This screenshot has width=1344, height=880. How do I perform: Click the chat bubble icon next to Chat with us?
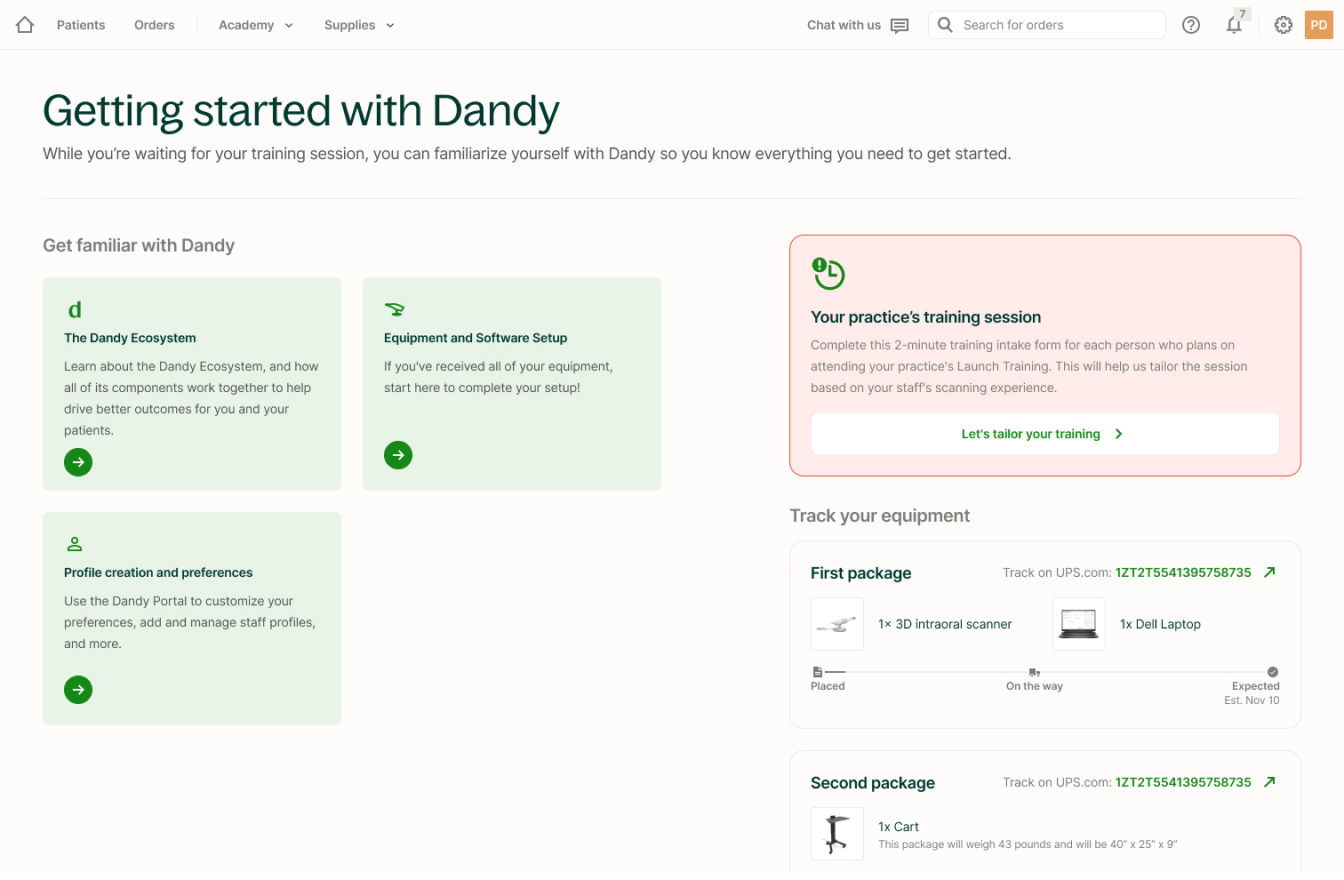click(x=899, y=25)
